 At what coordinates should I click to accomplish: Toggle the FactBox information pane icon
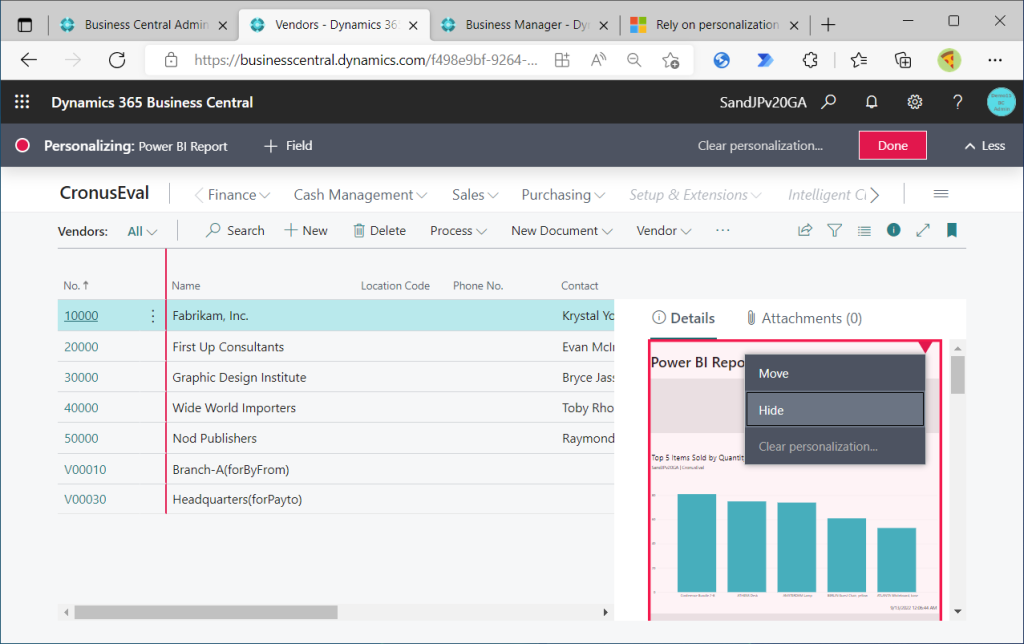(893, 231)
